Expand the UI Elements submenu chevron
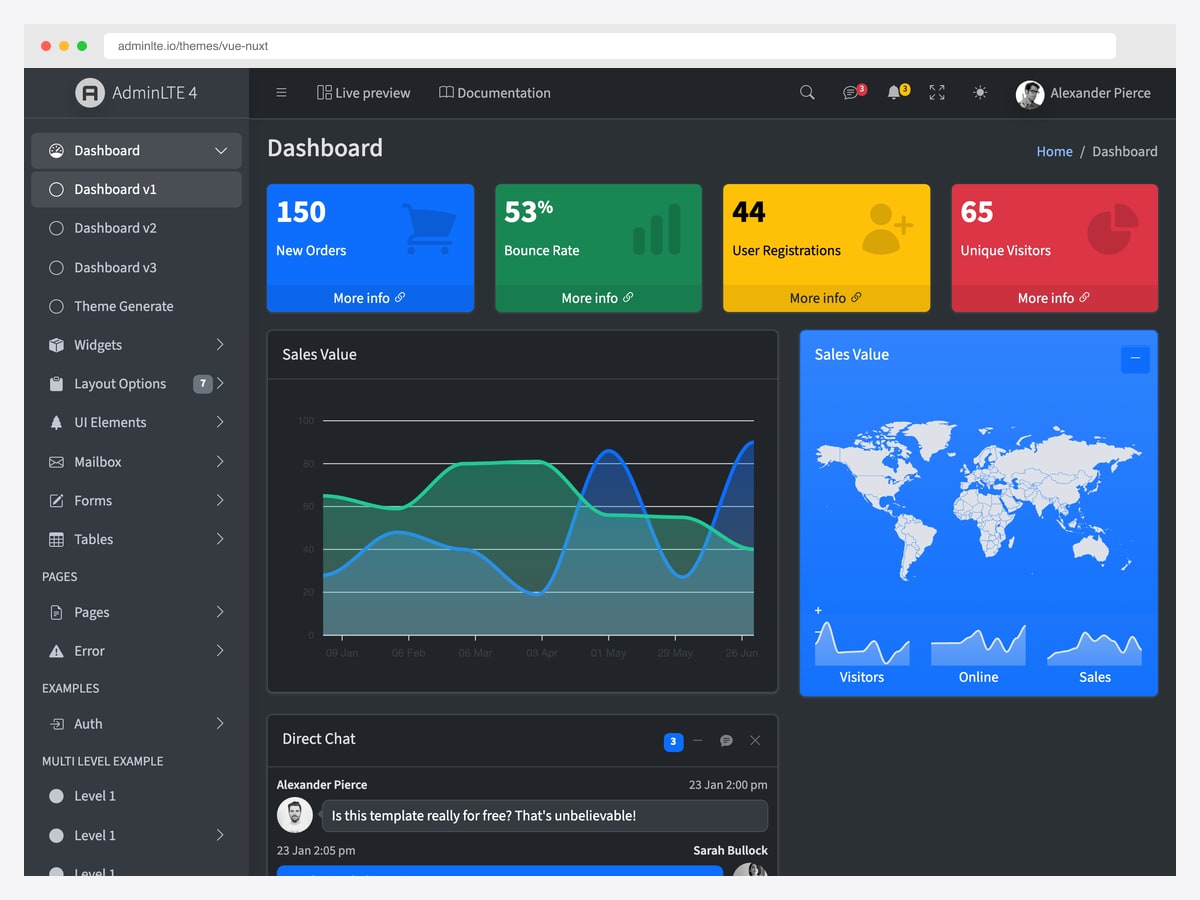1200x900 pixels. coord(220,423)
